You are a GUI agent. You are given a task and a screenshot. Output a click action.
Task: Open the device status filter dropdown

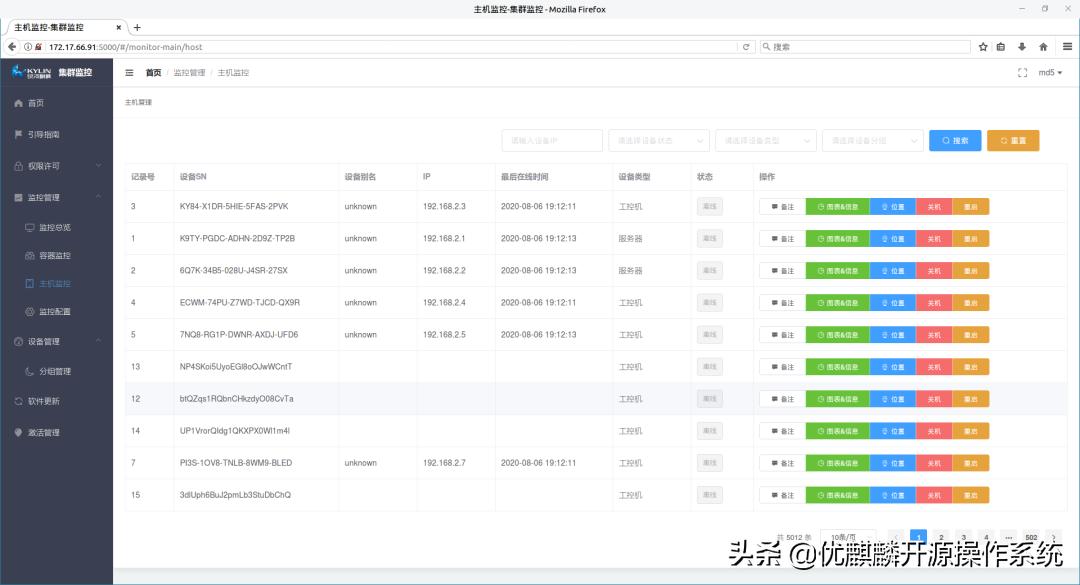point(658,140)
